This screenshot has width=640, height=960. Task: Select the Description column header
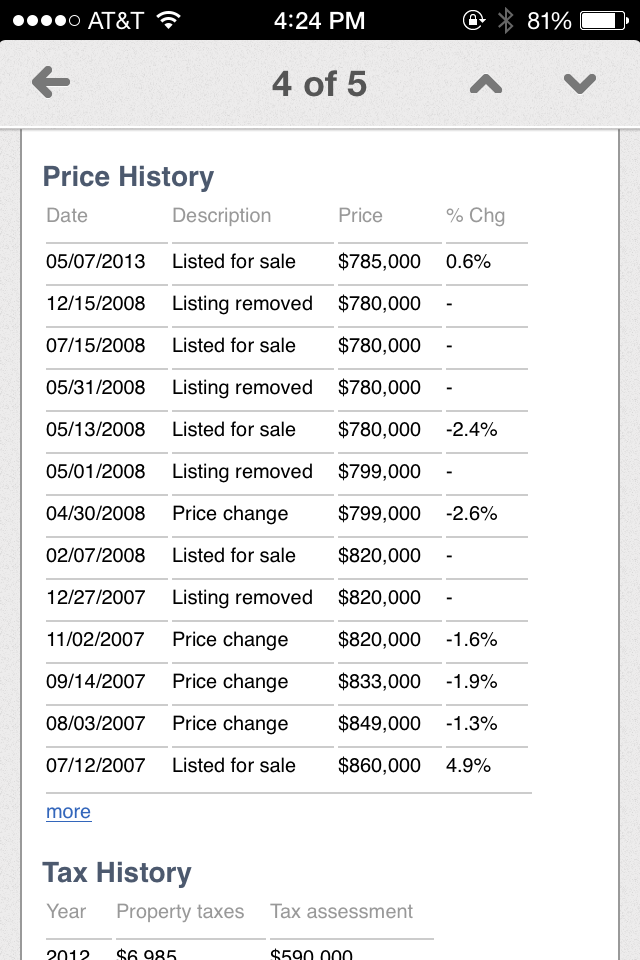click(x=222, y=216)
